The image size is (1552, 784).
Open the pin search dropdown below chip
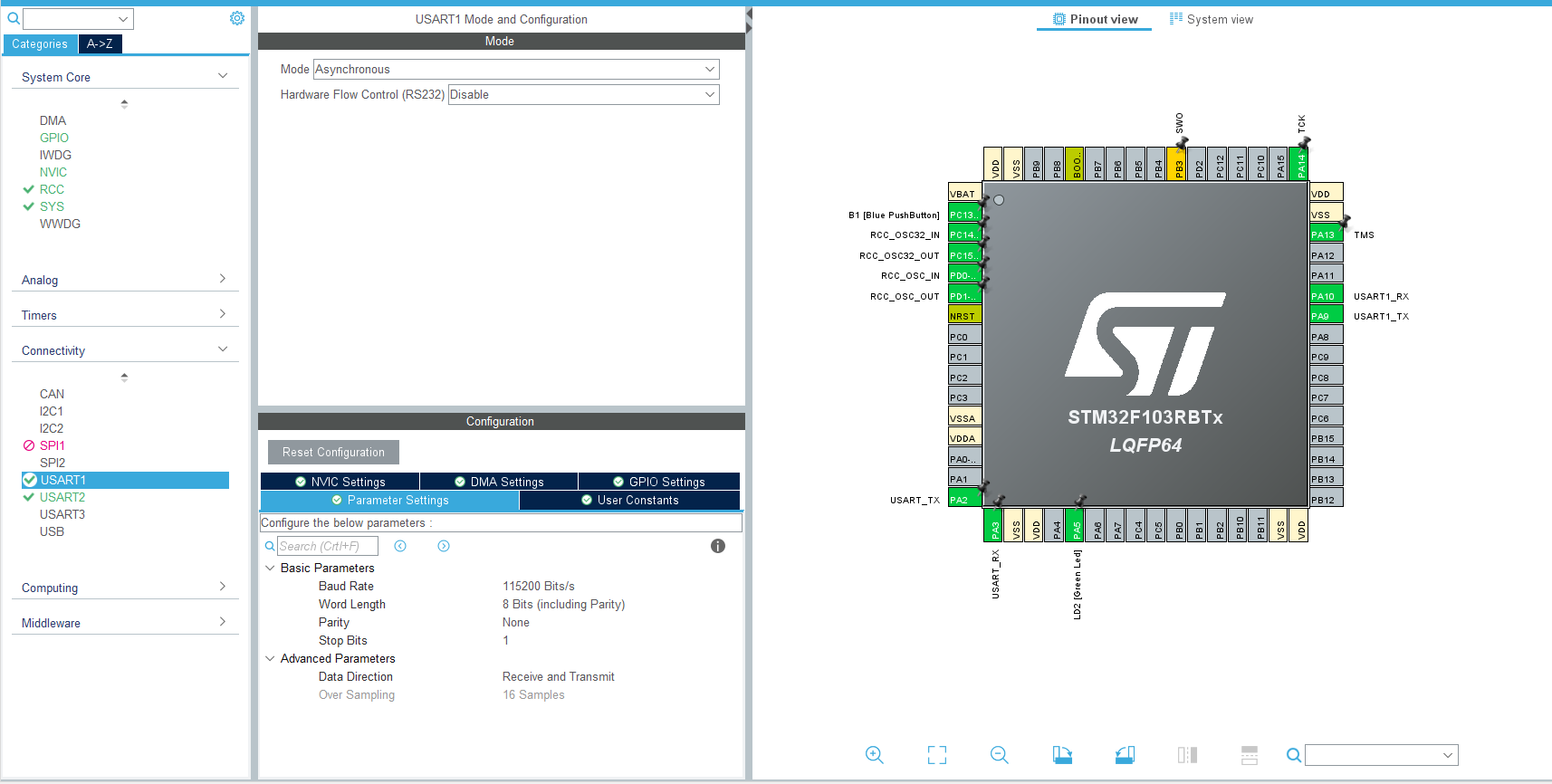pos(1448,755)
